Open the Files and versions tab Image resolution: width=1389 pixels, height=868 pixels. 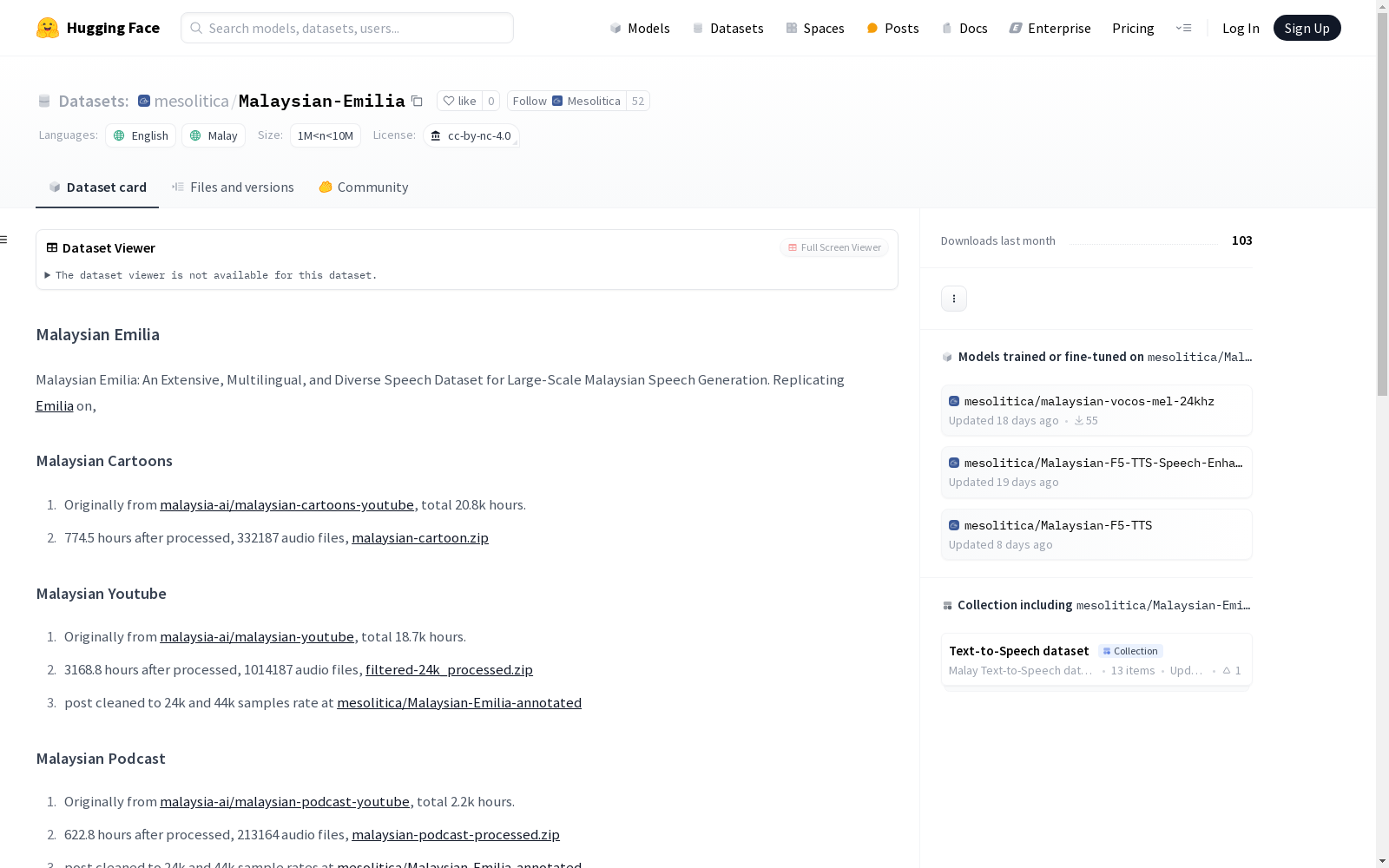233,187
